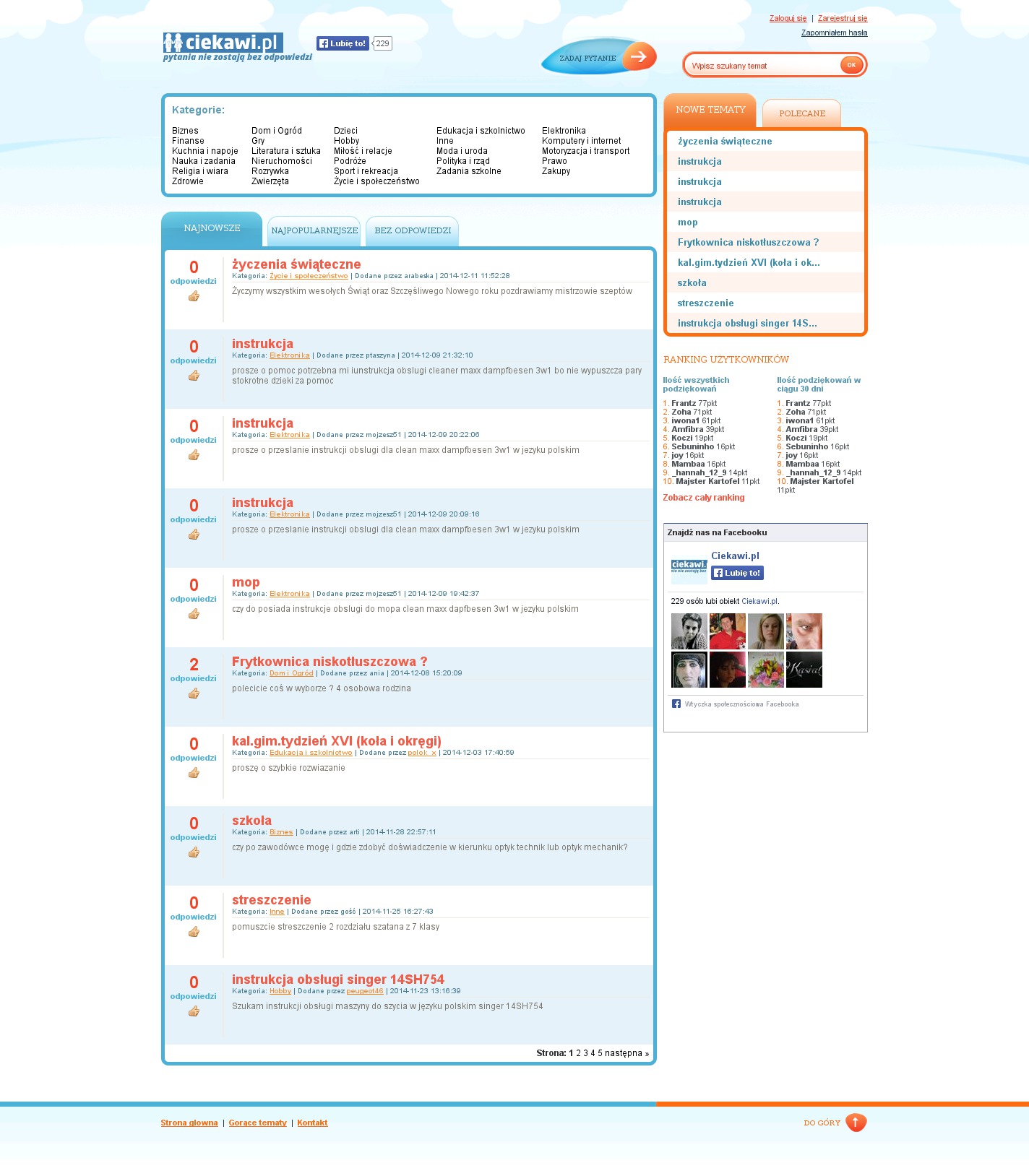1029x1176 pixels.
Task: Click 'Lubię to!' in the Facebook widget
Action: tap(737, 573)
